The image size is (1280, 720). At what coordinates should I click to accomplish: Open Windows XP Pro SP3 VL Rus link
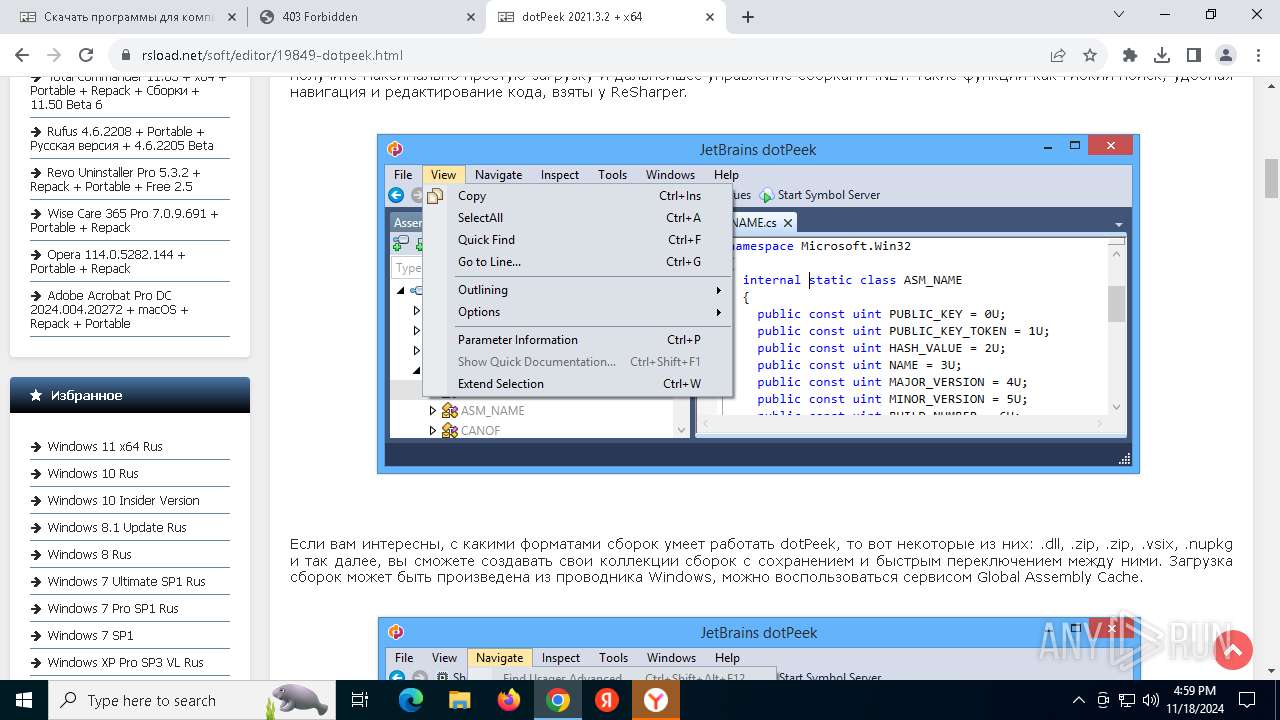tap(125, 662)
